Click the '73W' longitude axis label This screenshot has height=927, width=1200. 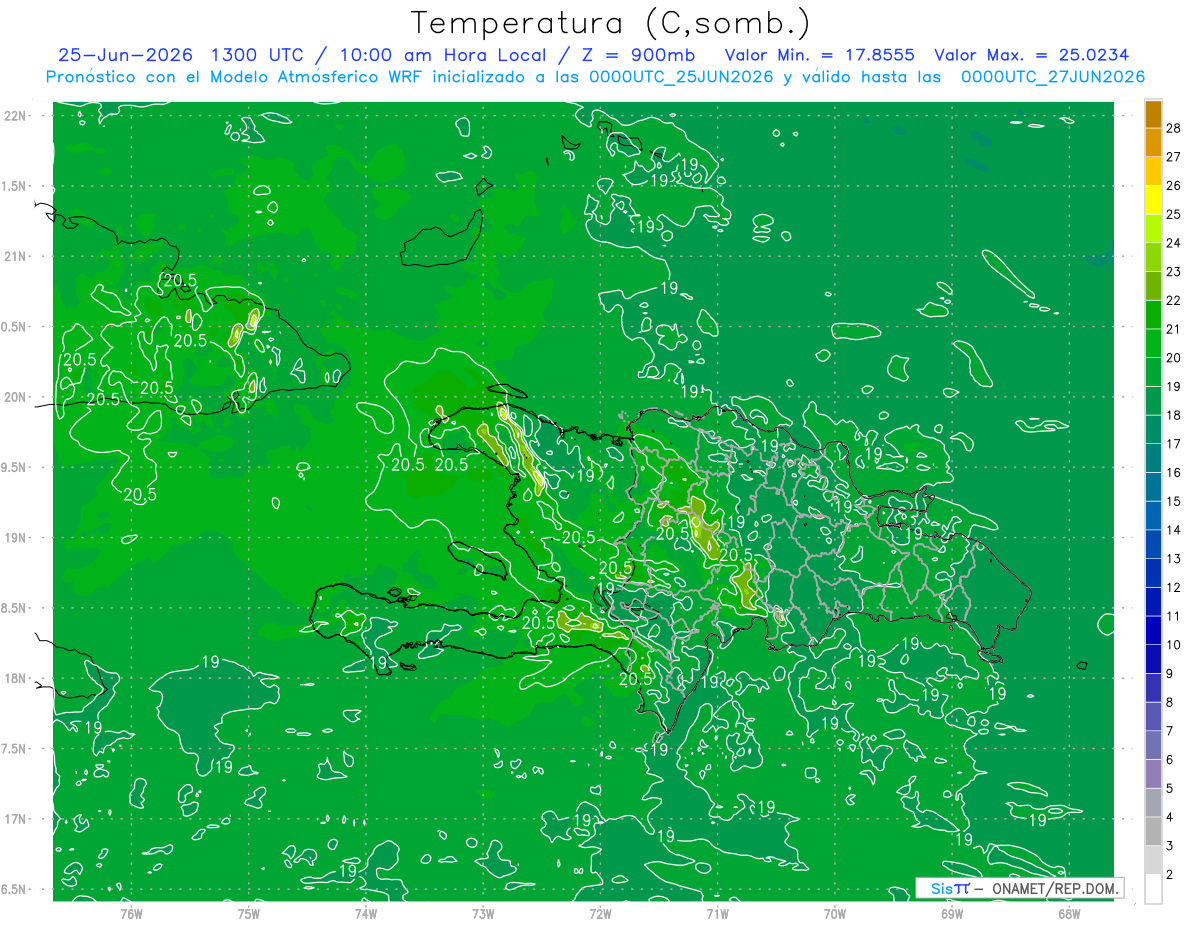pos(483,913)
